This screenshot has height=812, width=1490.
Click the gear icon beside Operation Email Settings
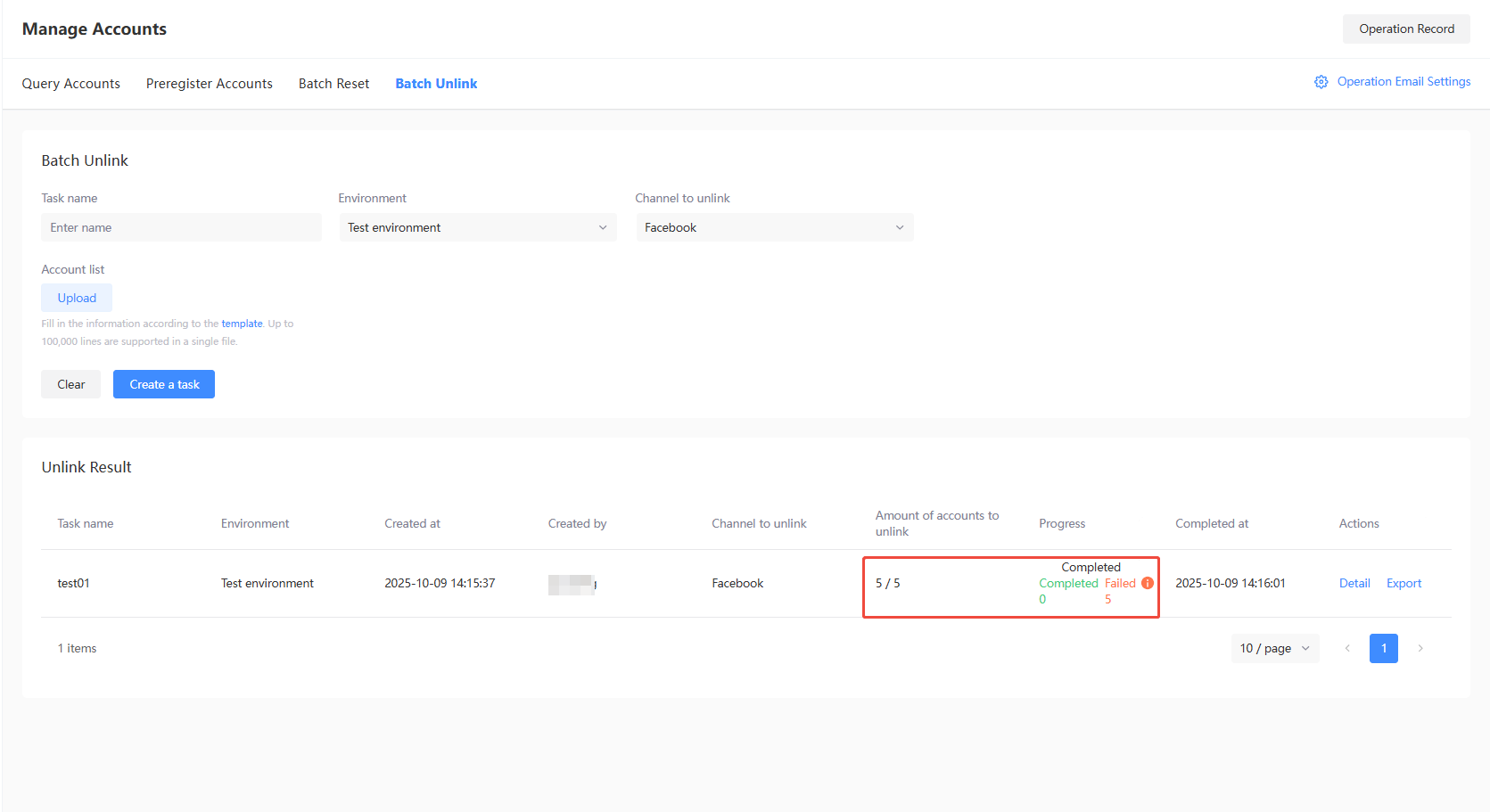tap(1321, 82)
